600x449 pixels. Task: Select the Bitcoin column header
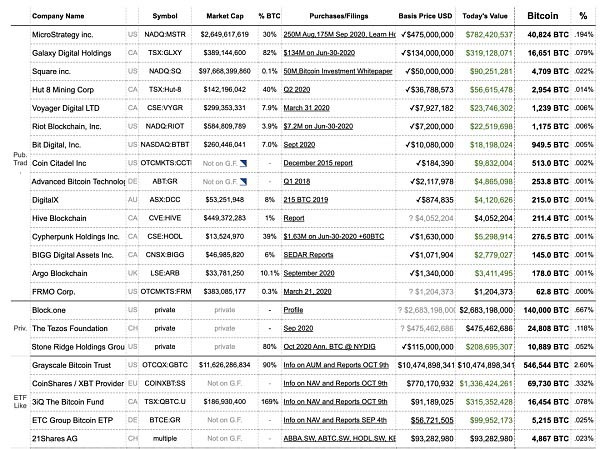[543, 16]
